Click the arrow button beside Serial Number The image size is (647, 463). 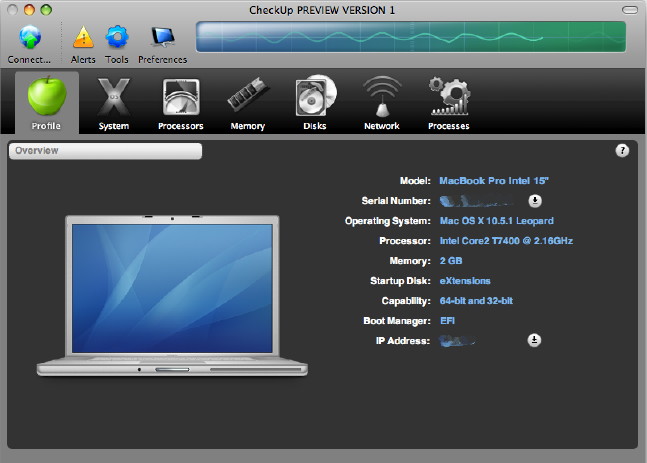coord(535,201)
